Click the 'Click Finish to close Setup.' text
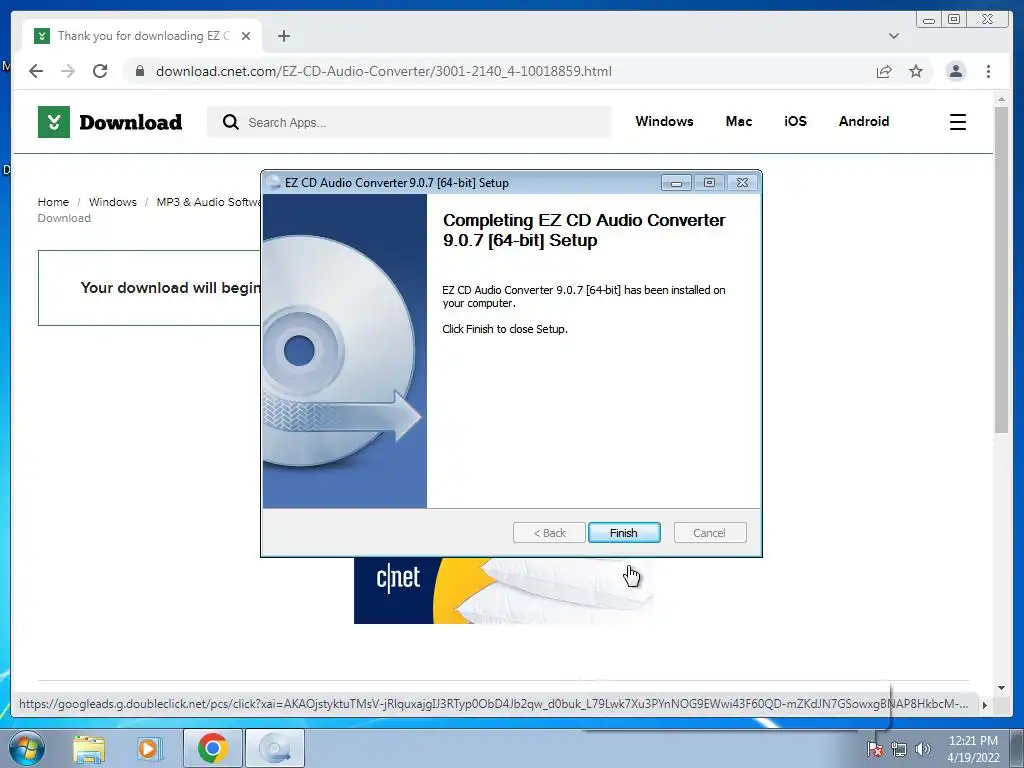The image size is (1024, 768). click(x=505, y=329)
